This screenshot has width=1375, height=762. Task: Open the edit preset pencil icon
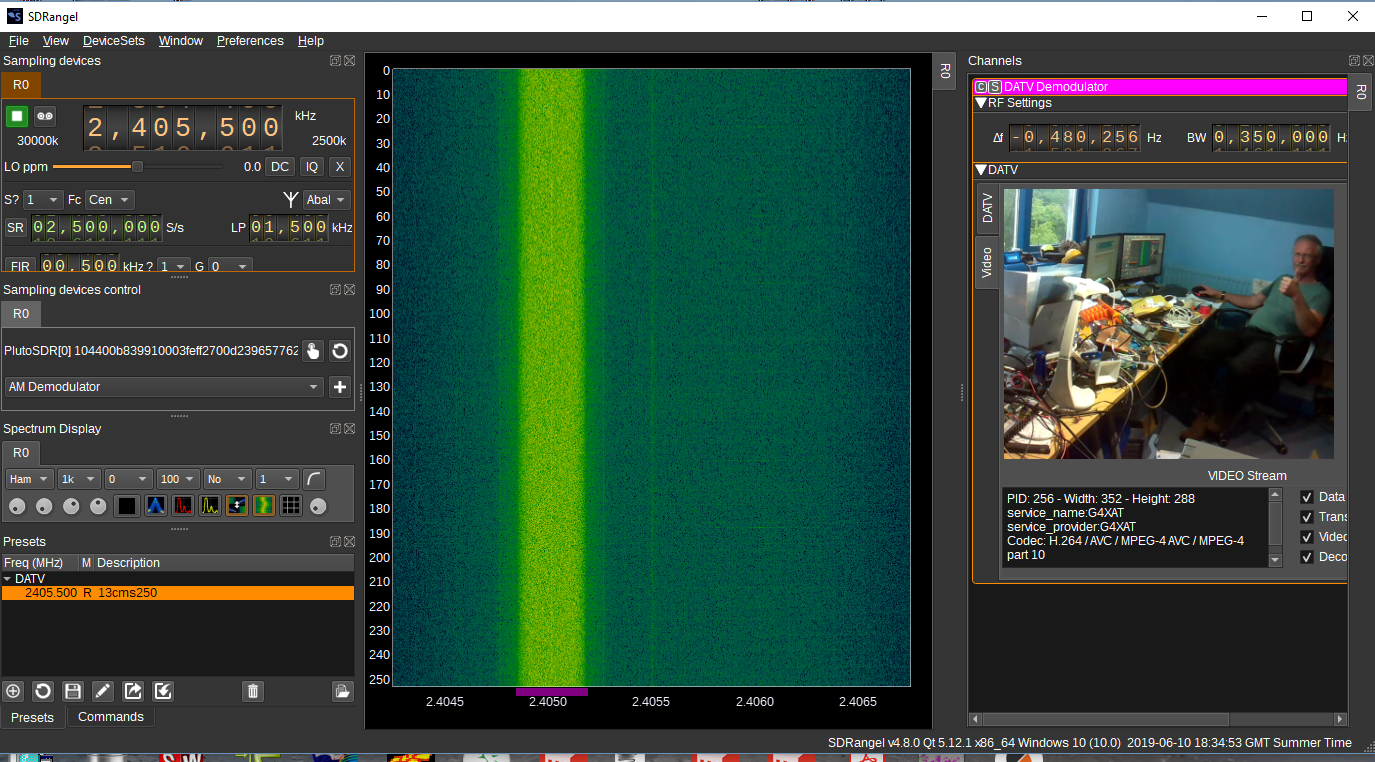[102, 690]
